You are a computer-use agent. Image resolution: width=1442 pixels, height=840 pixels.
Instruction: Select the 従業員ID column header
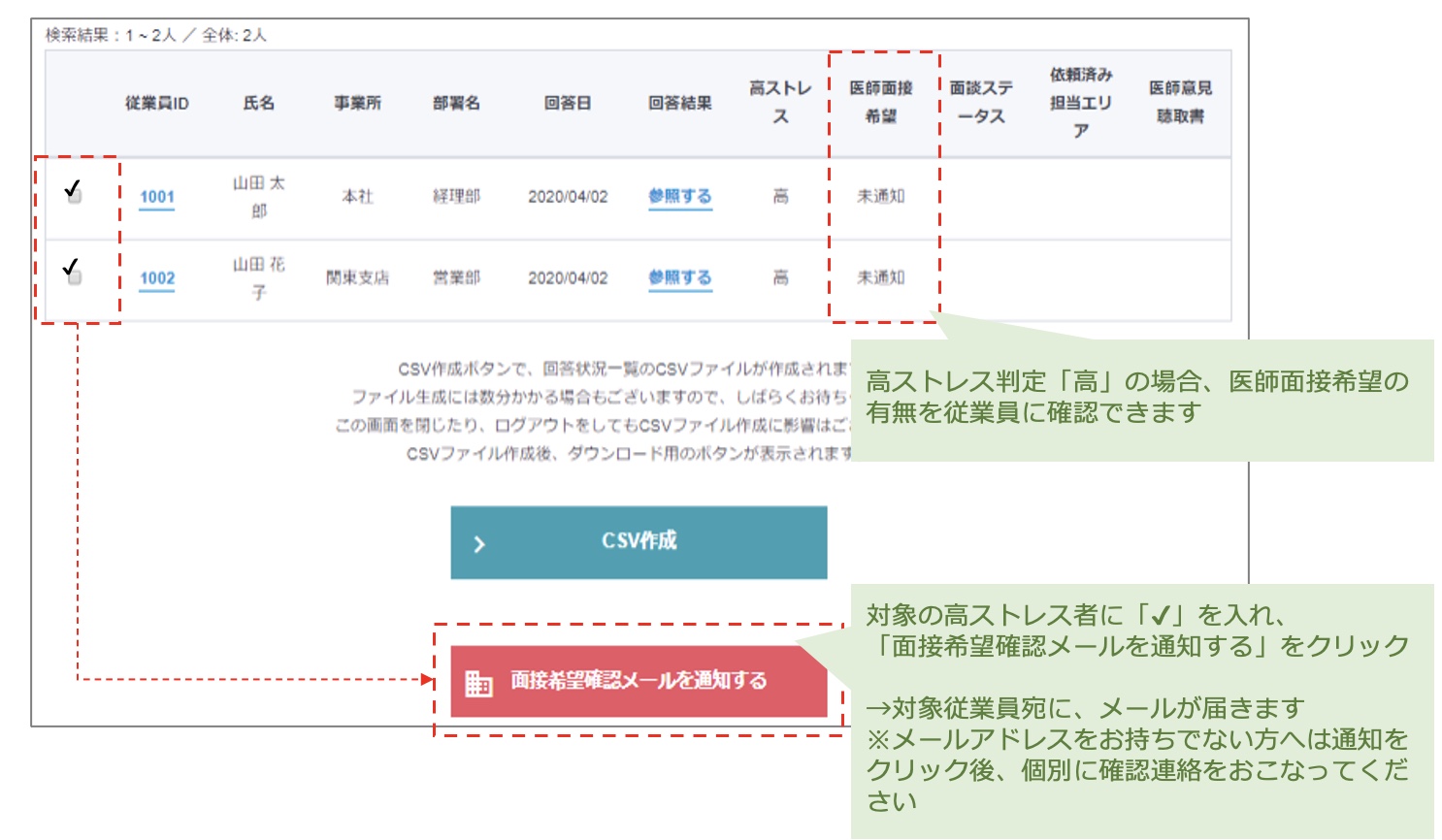click(x=157, y=103)
